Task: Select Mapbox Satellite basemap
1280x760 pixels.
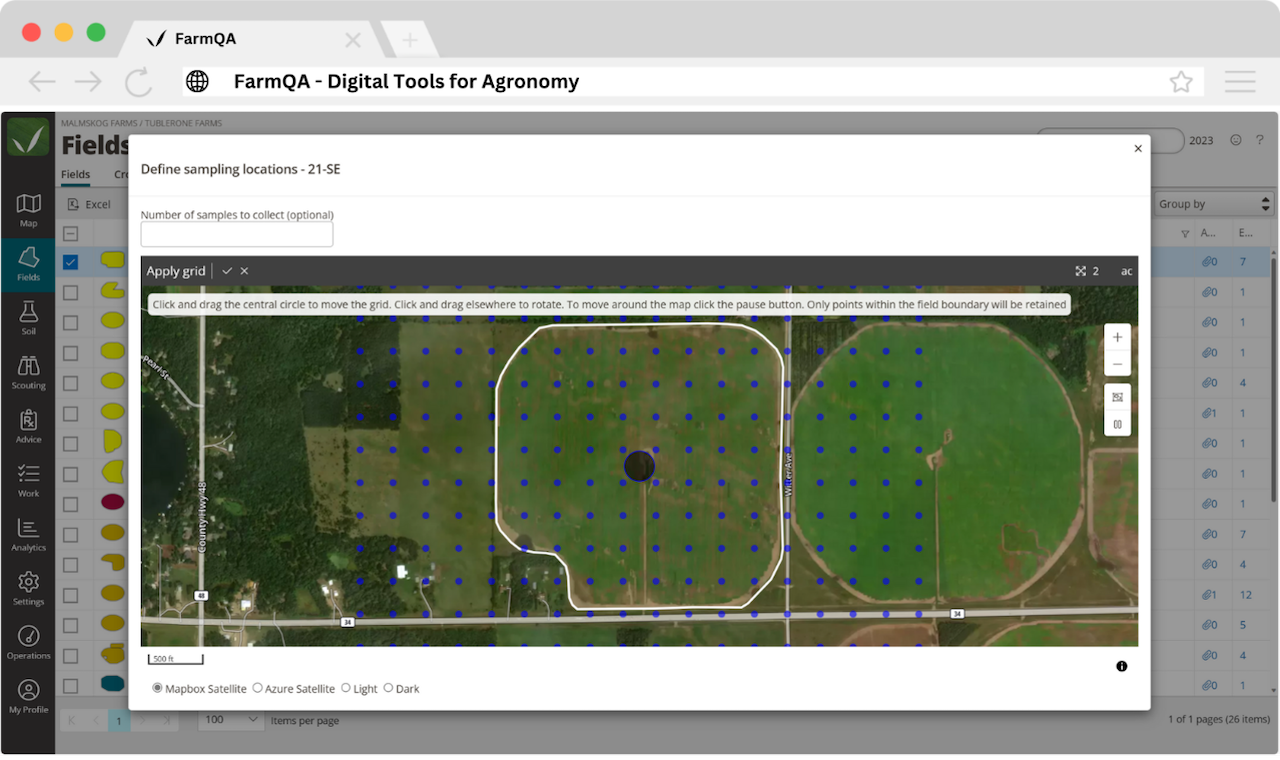Action: pyautogui.click(x=158, y=688)
